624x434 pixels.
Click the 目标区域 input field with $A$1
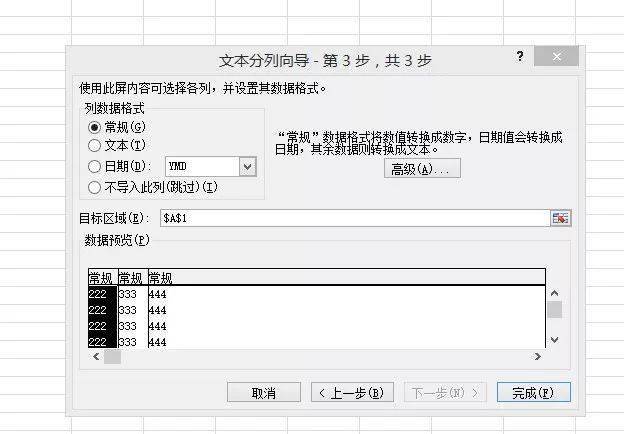[x=350, y=218]
